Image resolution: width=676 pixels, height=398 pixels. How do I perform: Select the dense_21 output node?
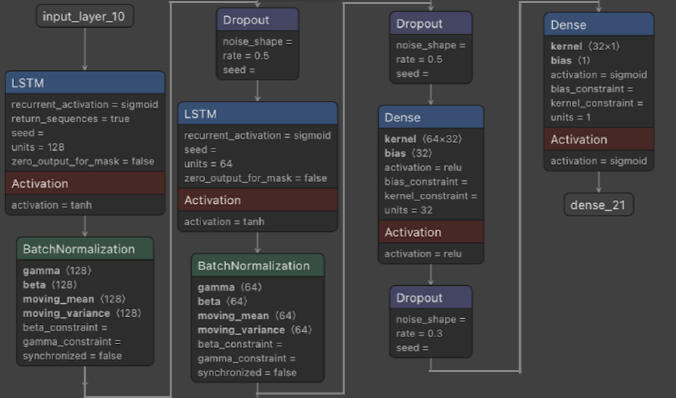click(x=598, y=205)
